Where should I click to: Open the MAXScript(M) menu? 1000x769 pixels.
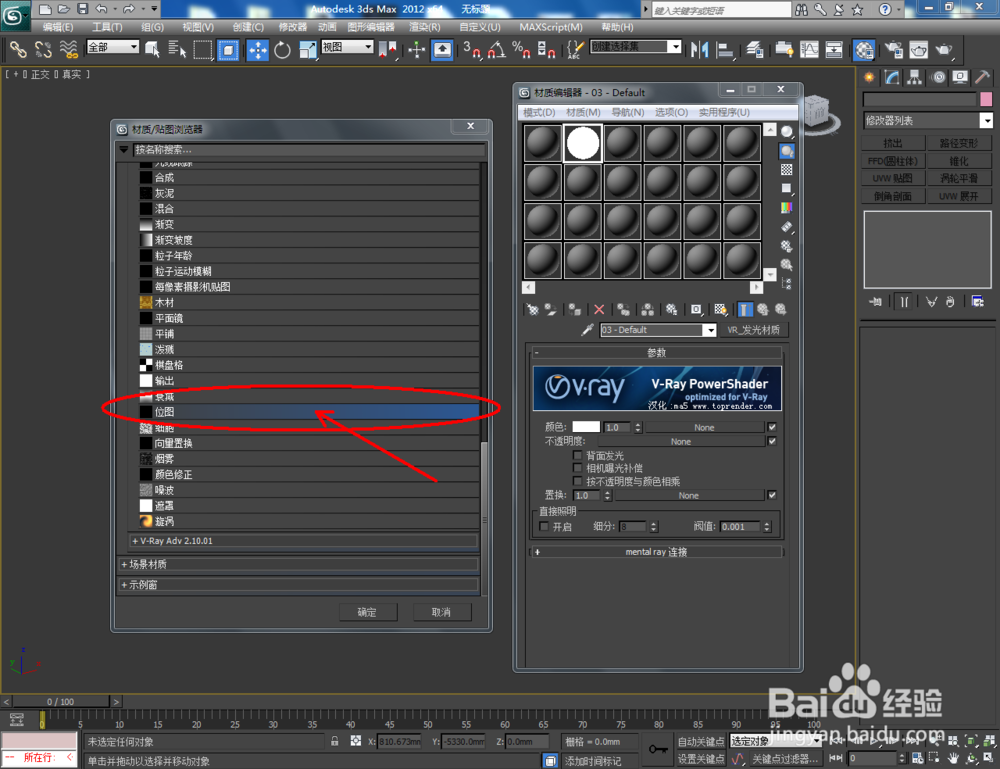coord(550,27)
